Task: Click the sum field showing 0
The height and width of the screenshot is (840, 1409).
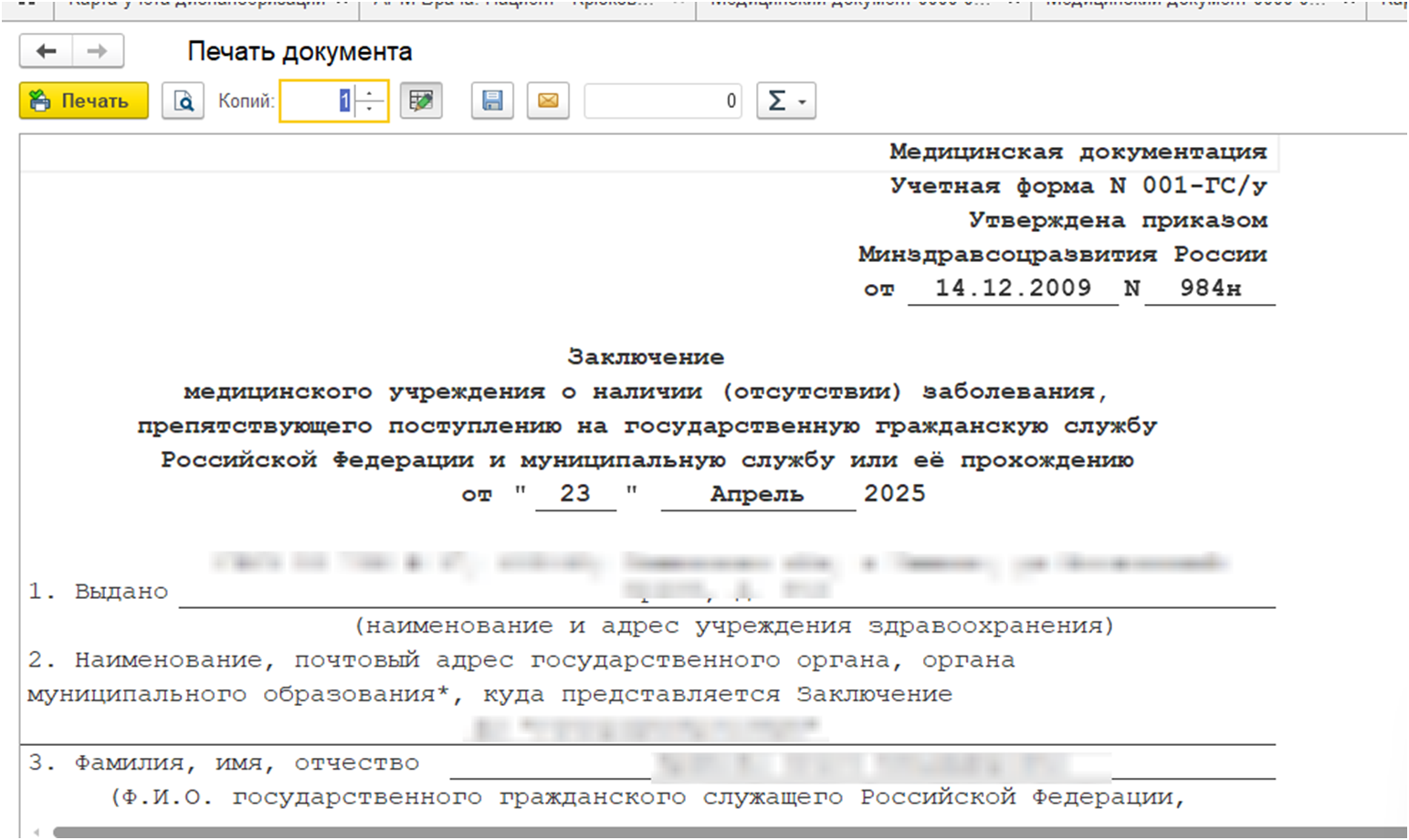Action: coord(662,100)
